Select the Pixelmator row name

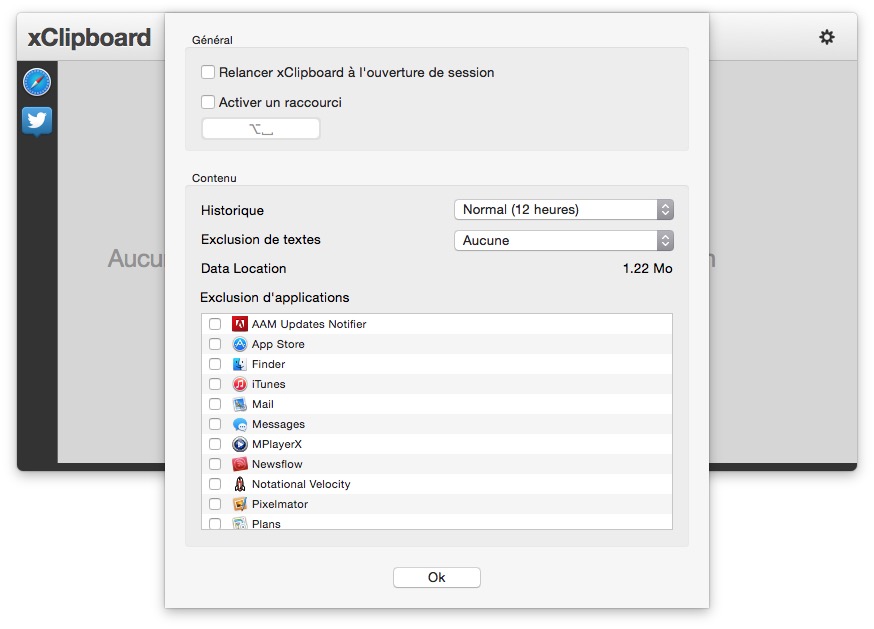(280, 504)
